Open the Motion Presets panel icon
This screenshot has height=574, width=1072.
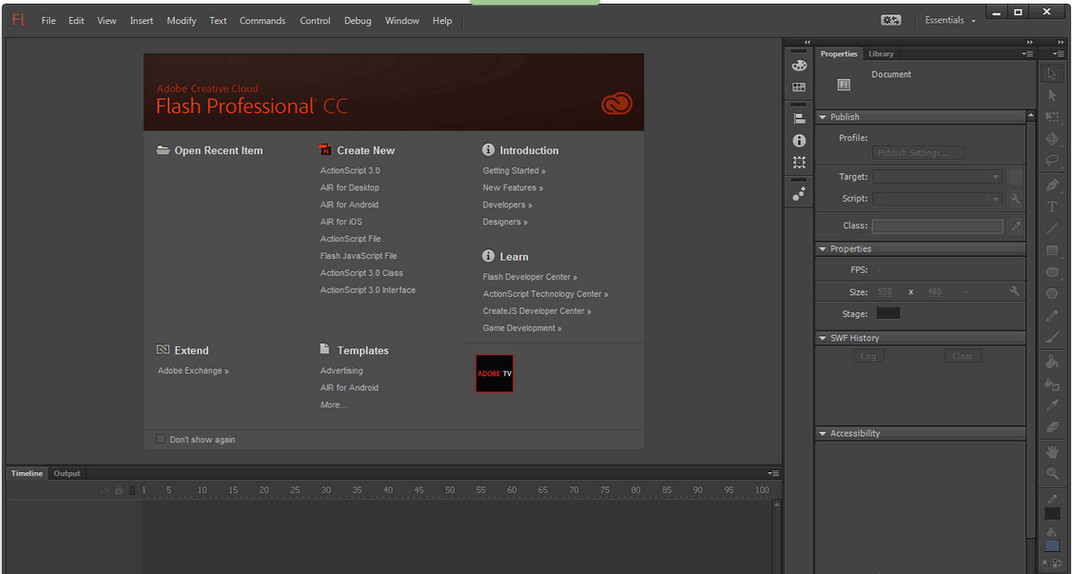pyautogui.click(x=799, y=194)
